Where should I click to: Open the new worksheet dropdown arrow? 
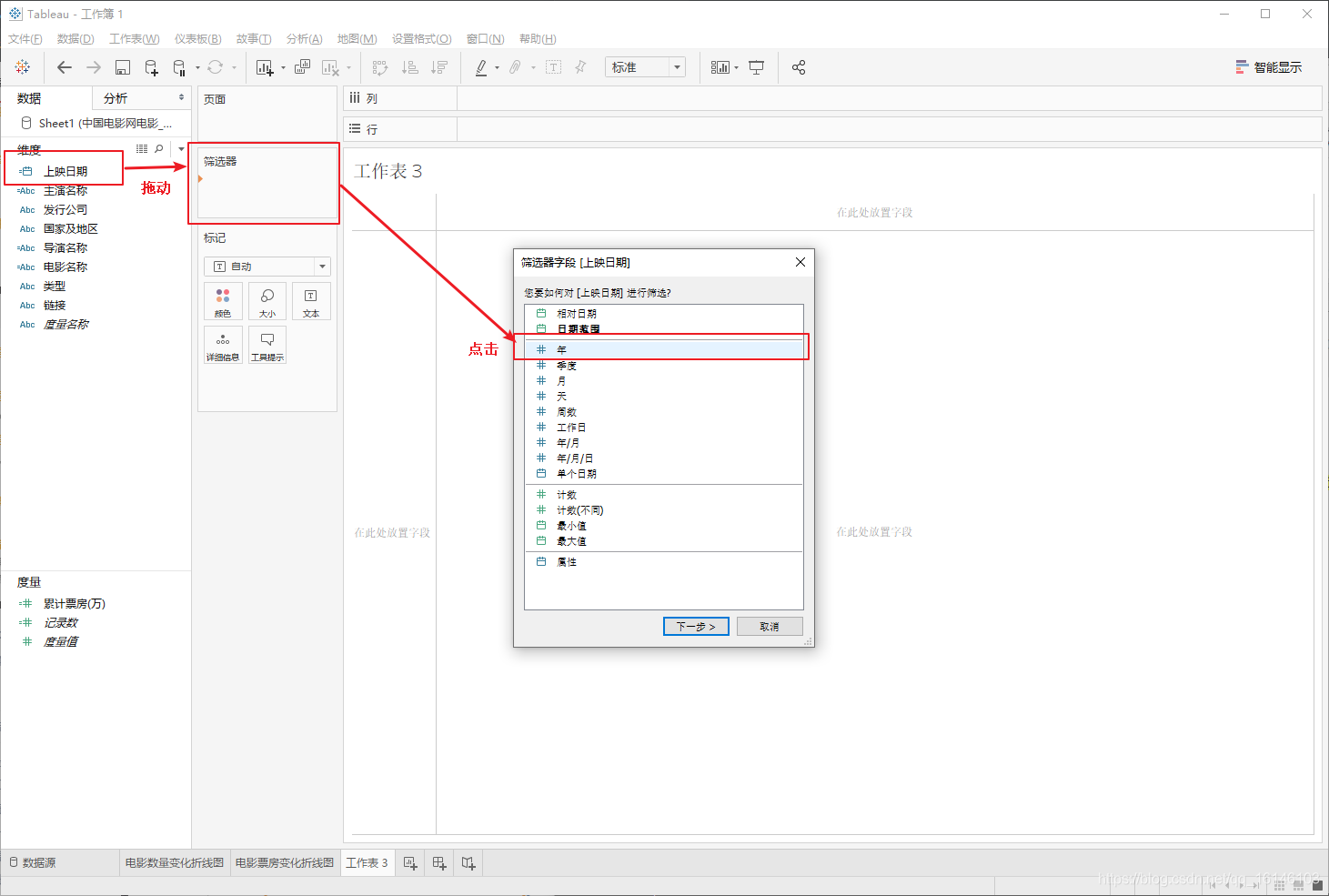pyautogui.click(x=283, y=67)
